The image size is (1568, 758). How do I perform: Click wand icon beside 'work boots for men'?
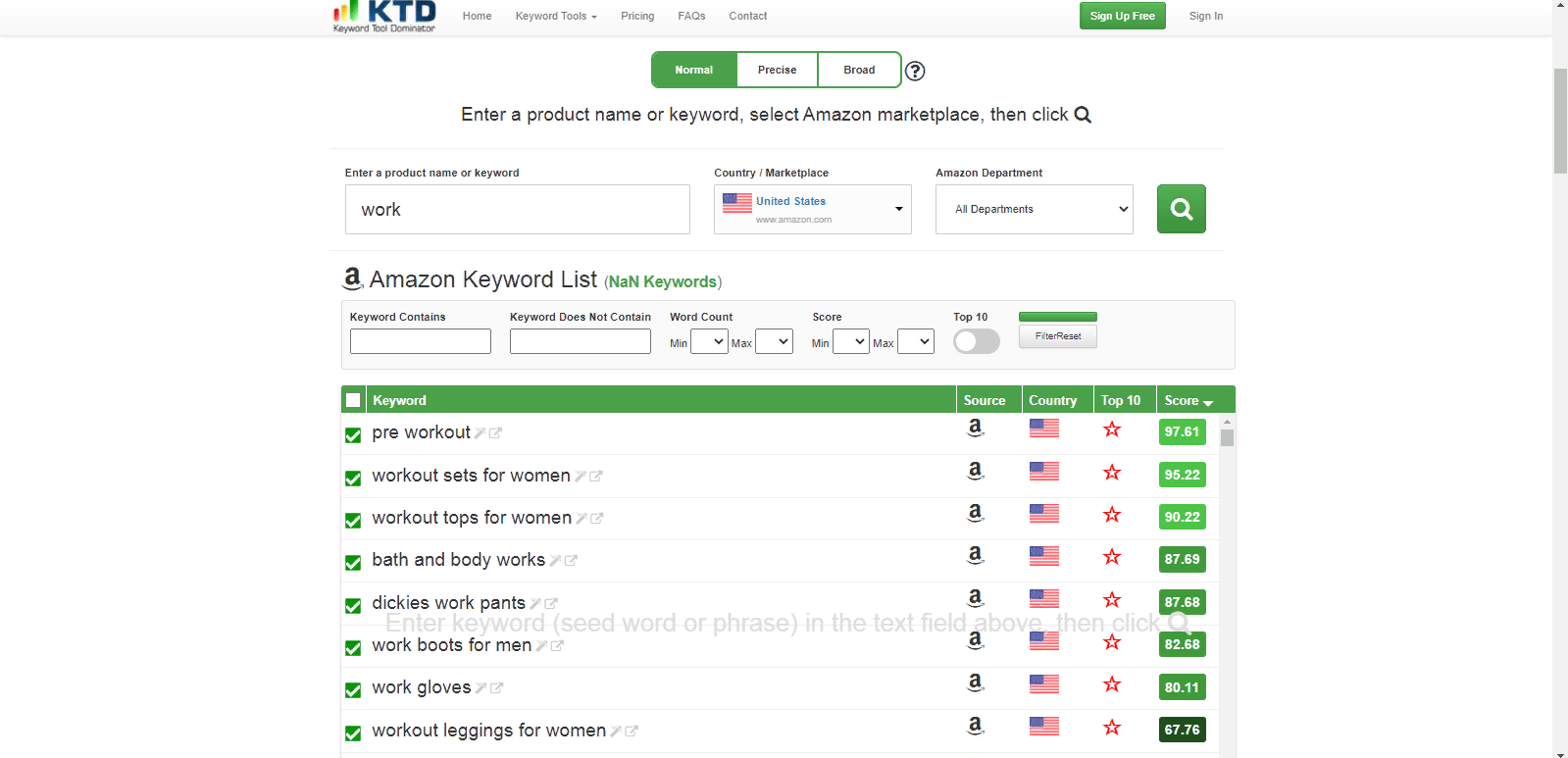[x=541, y=645]
